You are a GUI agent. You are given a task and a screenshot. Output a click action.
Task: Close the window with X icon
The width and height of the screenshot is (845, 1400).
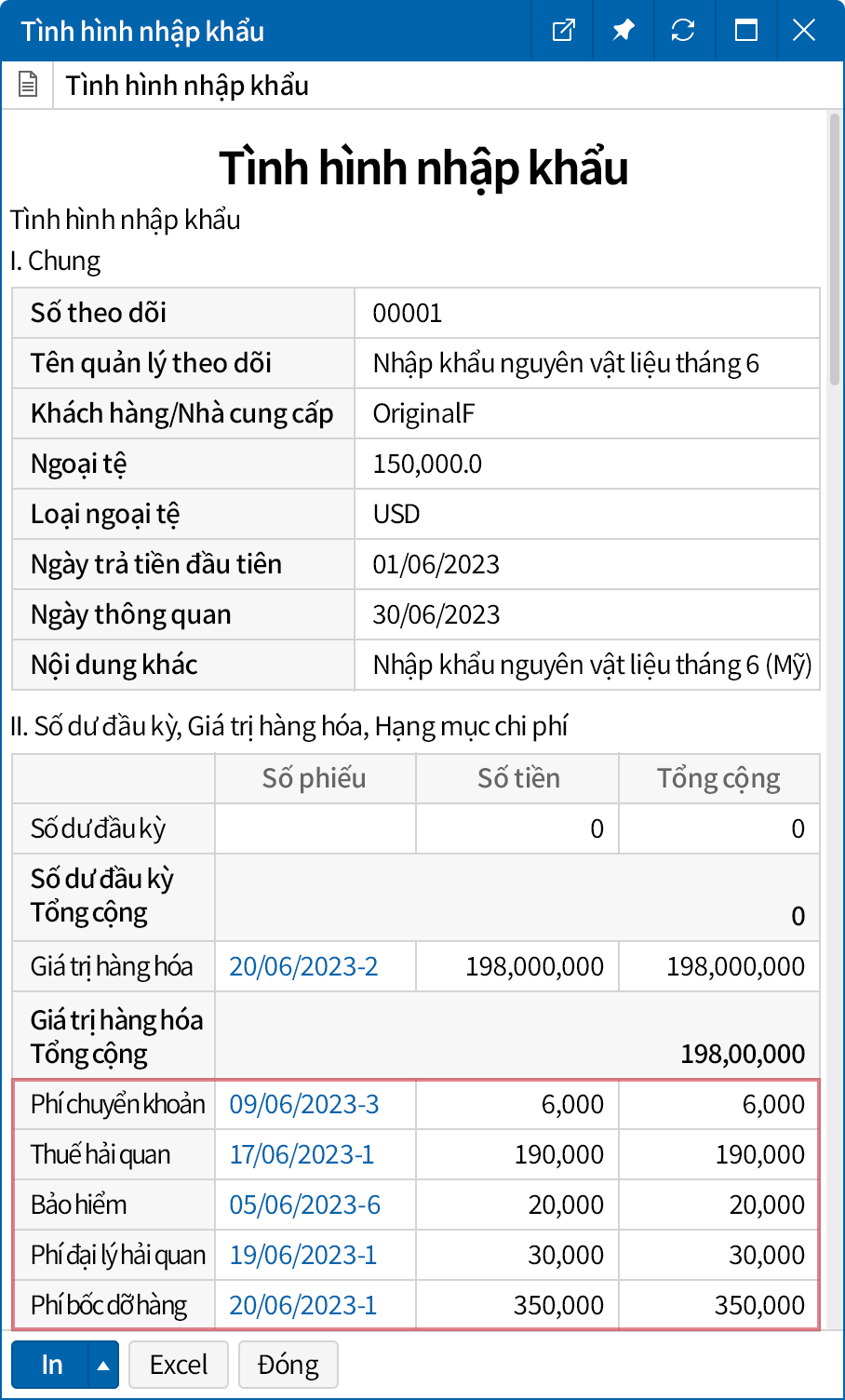pos(804,31)
